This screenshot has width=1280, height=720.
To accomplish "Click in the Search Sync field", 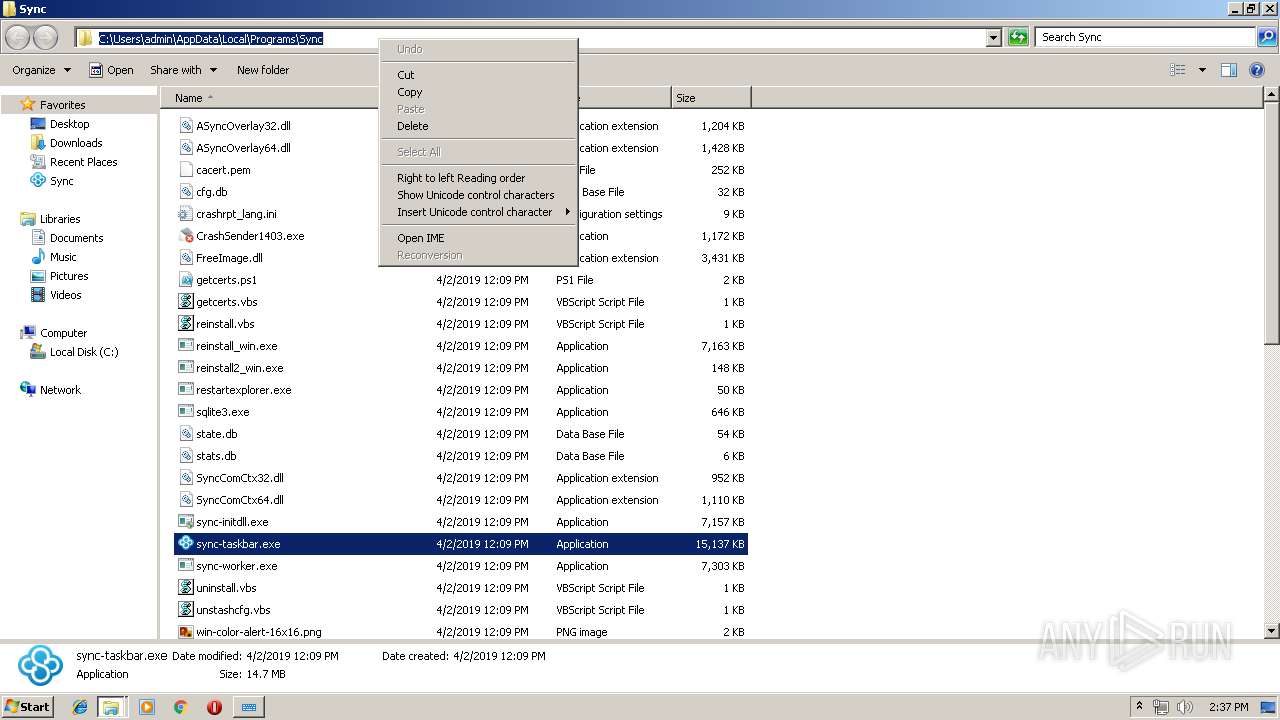I will point(1145,37).
